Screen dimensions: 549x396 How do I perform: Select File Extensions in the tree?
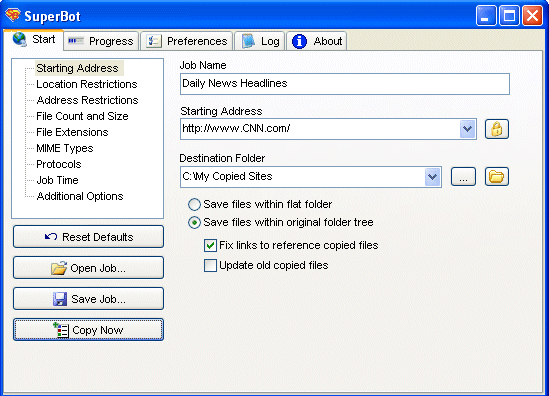coord(72,132)
